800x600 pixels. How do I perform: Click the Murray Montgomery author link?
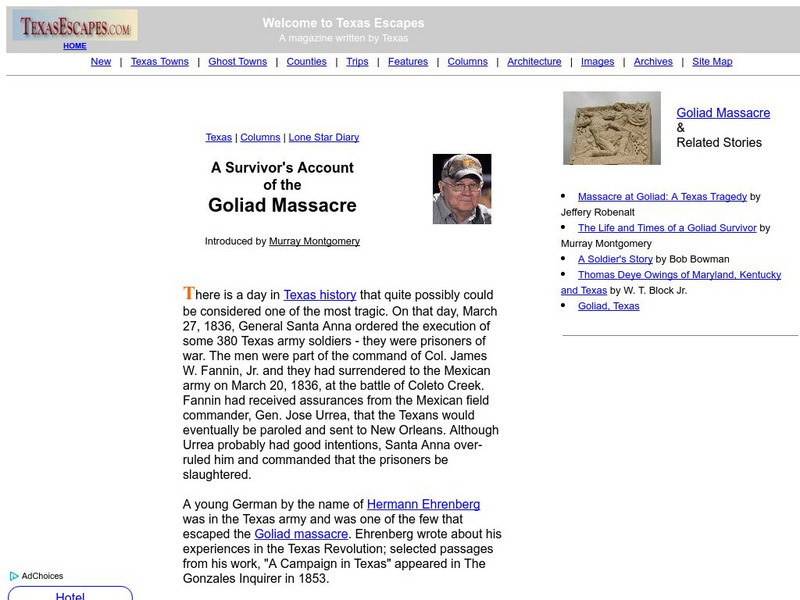(314, 241)
